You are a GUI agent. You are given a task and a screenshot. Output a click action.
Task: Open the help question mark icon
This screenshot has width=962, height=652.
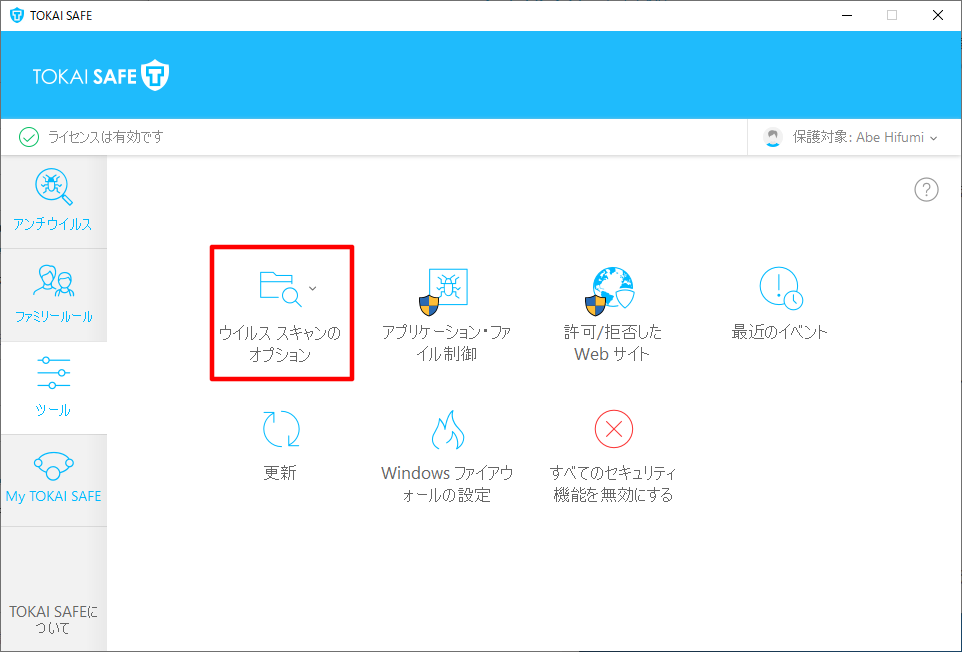click(x=926, y=190)
